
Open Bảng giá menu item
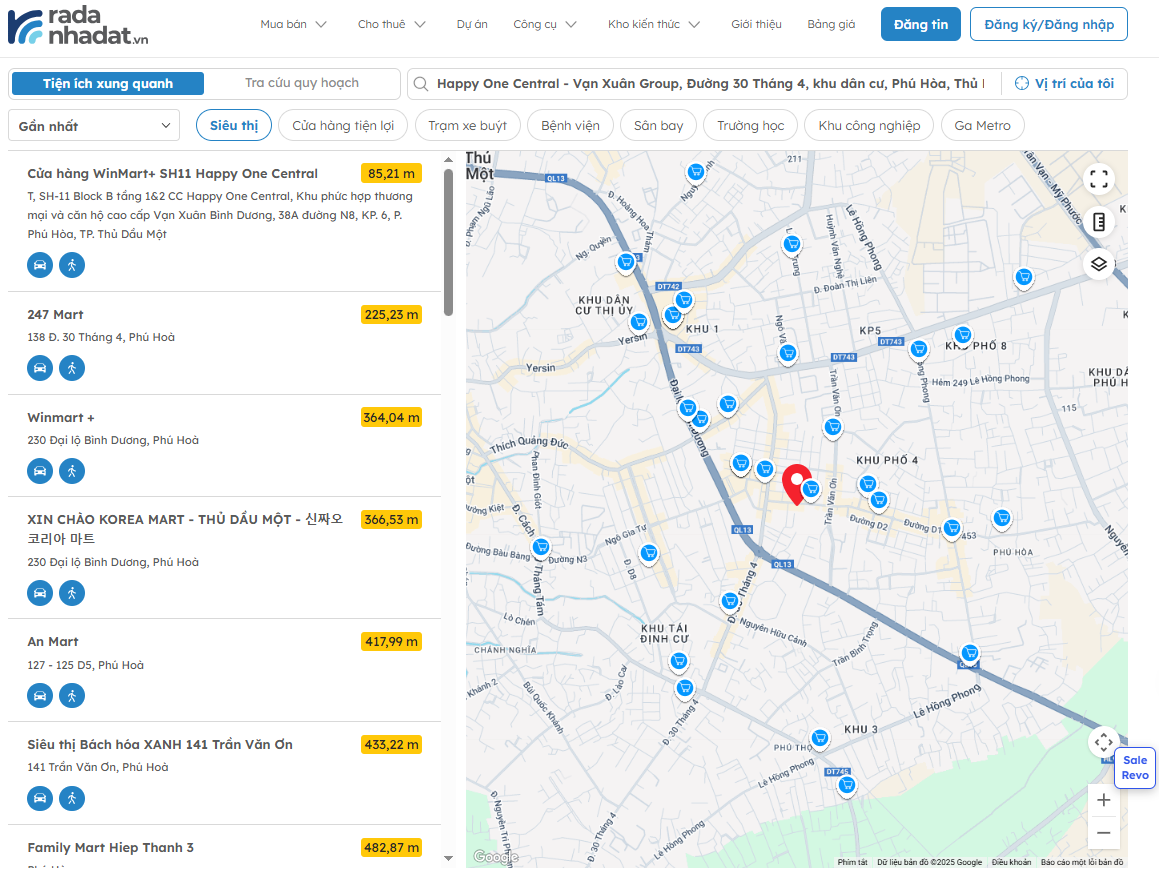point(831,24)
